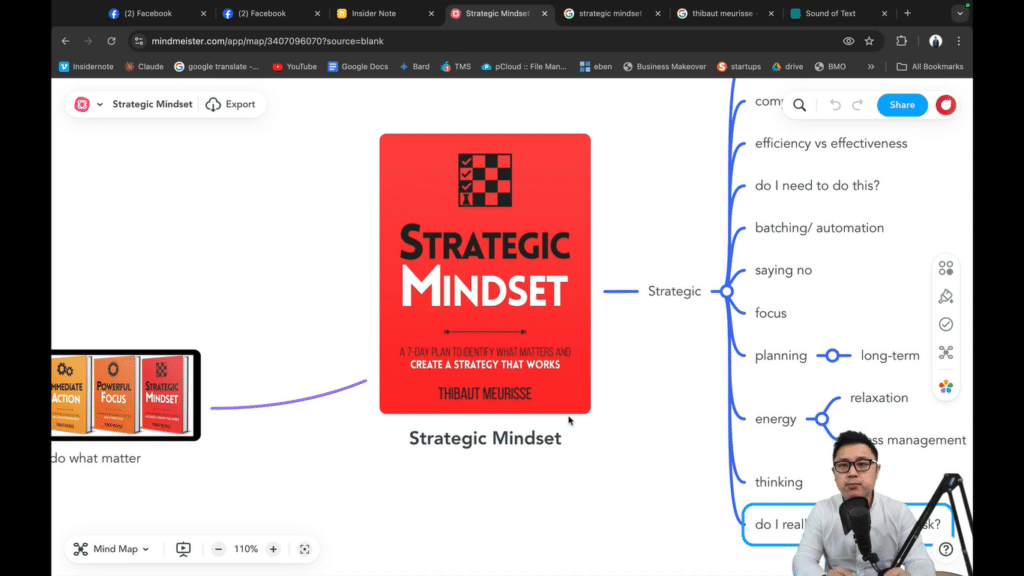Image resolution: width=1024 pixels, height=576 pixels.
Task: Open the All Bookmarks folder
Action: point(930,67)
